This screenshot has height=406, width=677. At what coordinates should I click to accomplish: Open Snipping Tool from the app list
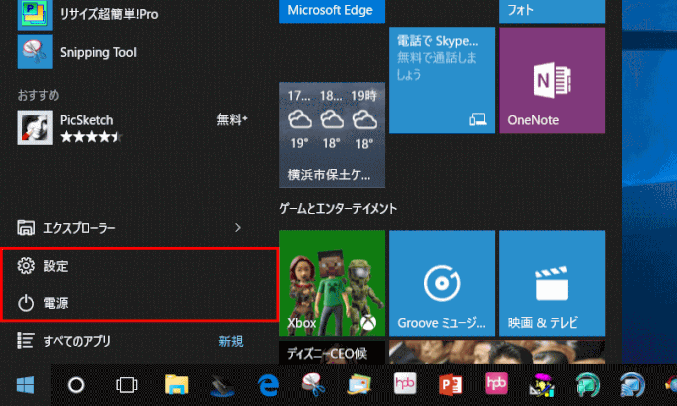[98, 52]
